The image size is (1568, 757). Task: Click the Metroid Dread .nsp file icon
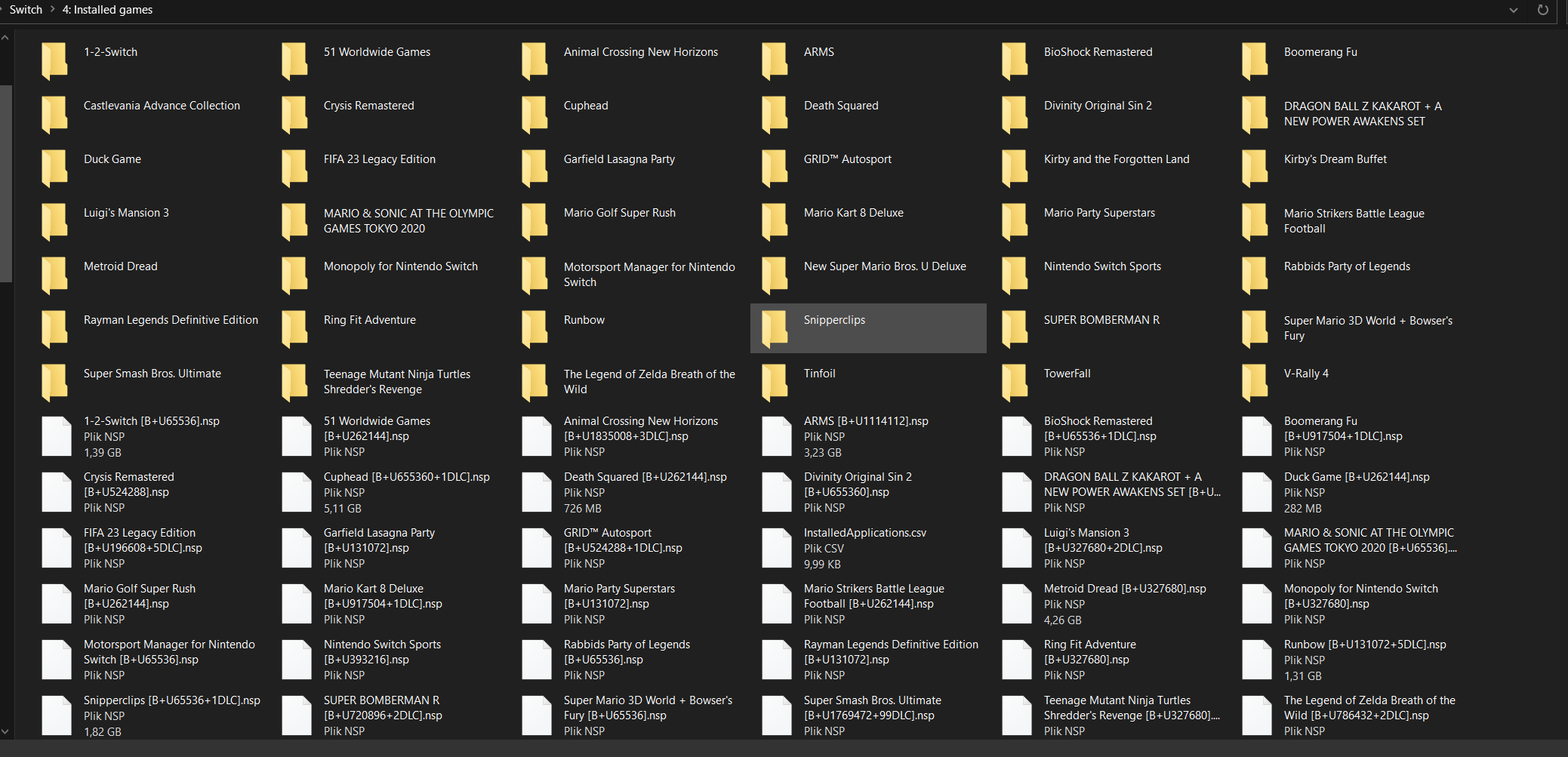click(1017, 604)
